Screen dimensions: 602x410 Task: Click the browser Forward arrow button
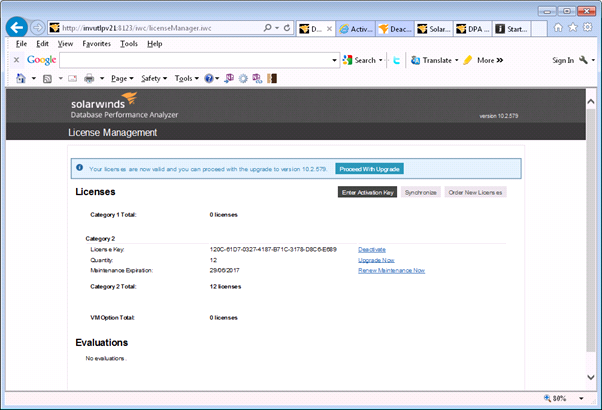37,28
